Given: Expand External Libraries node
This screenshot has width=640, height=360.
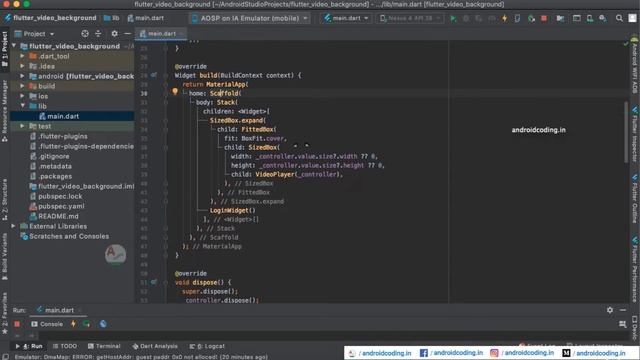Looking at the screenshot, I should (x=13, y=226).
